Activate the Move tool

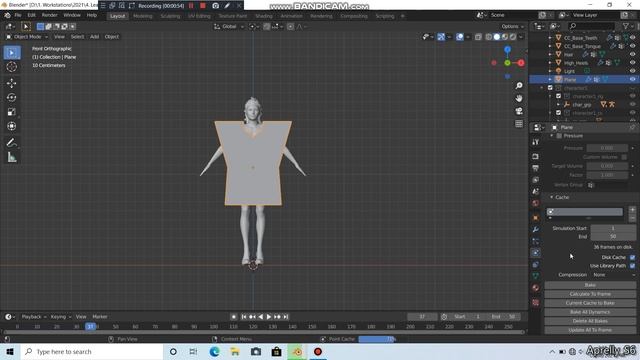point(11,83)
